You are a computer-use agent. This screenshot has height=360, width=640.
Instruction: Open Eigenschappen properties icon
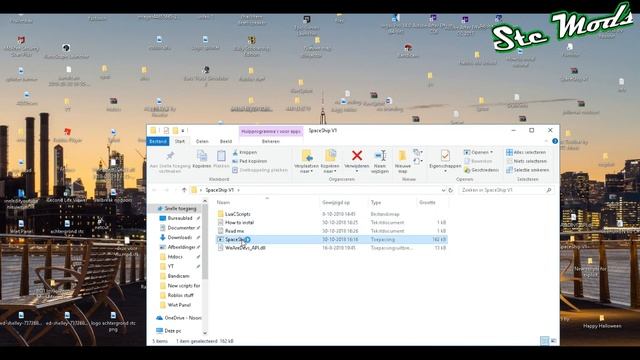(445, 156)
